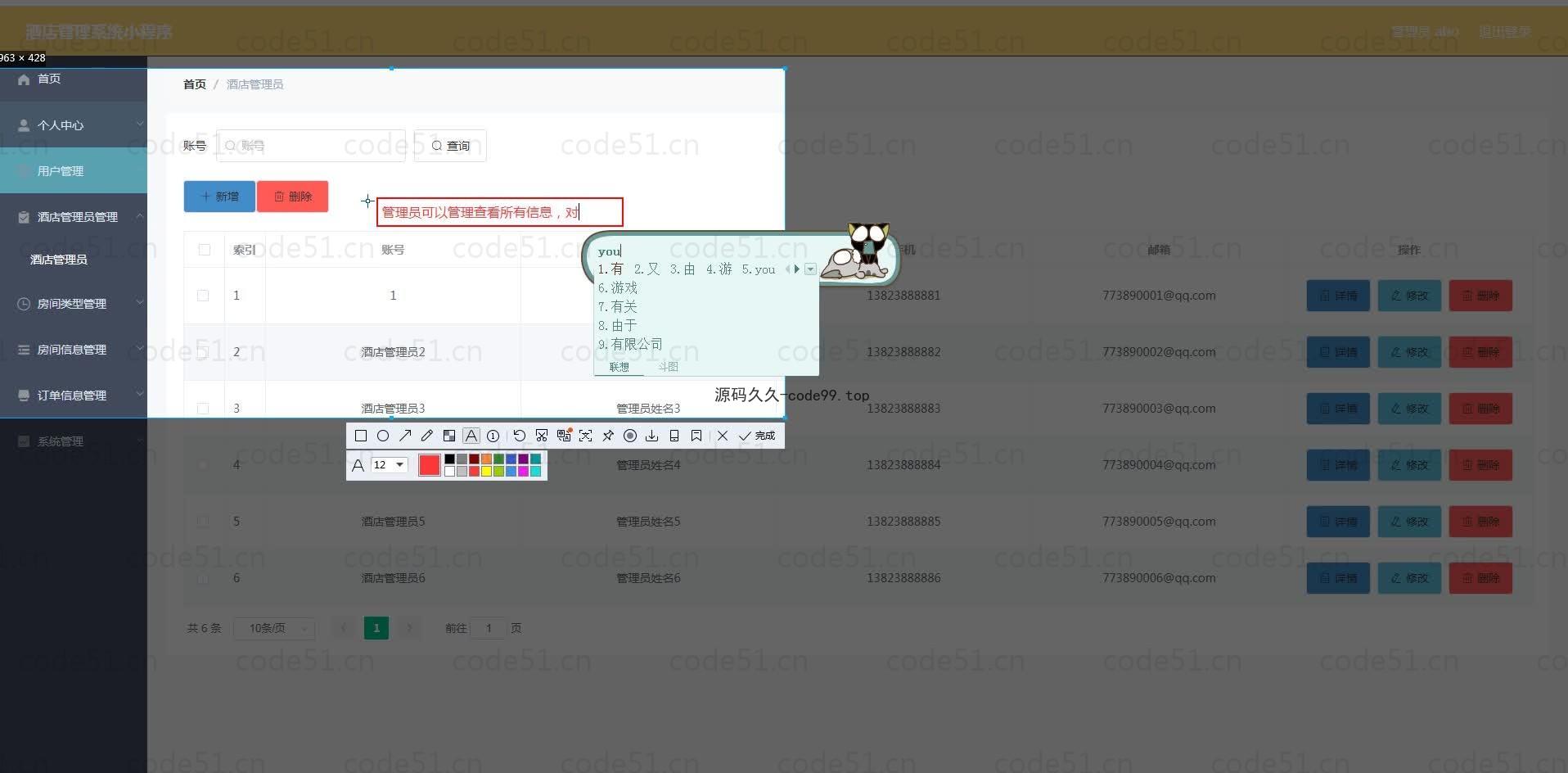Image resolution: width=1568 pixels, height=773 pixels.
Task: Click the scissors long-screenshot tool
Action: [x=542, y=436]
